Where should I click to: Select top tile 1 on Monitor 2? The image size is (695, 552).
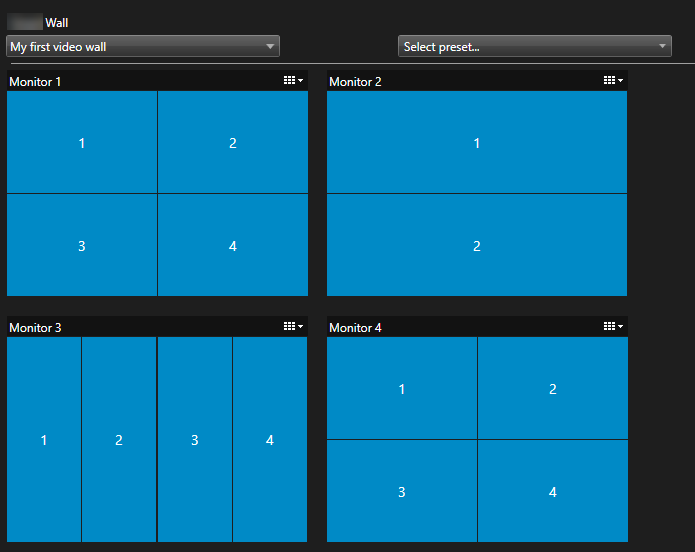477,143
